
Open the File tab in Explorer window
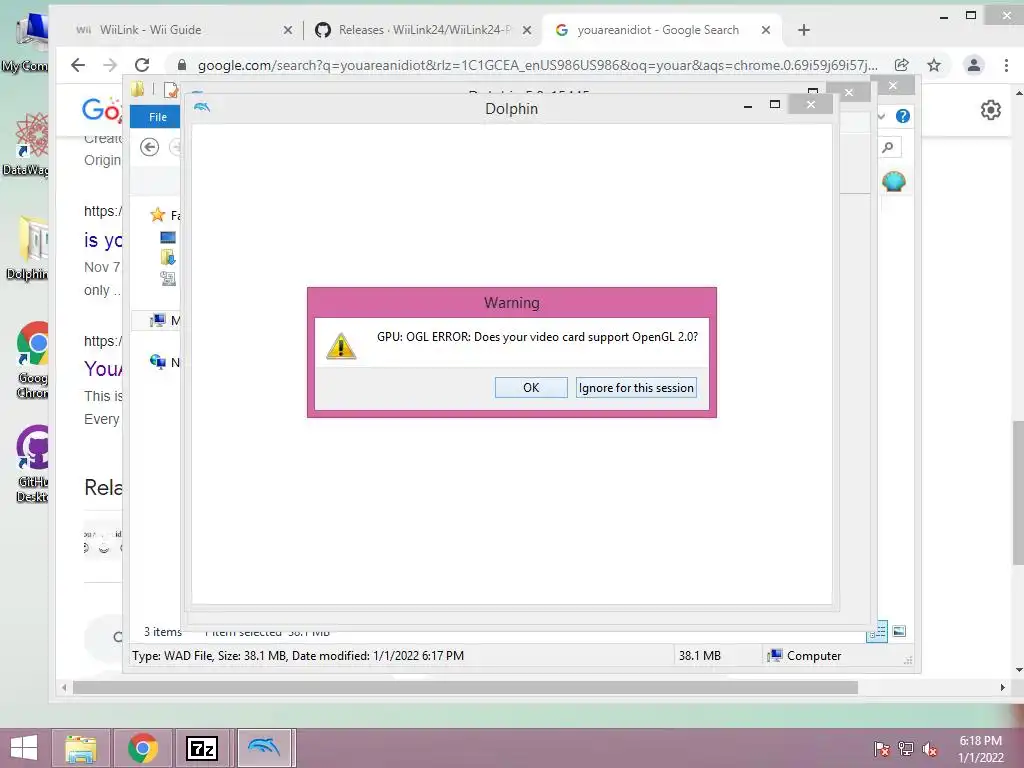157,117
